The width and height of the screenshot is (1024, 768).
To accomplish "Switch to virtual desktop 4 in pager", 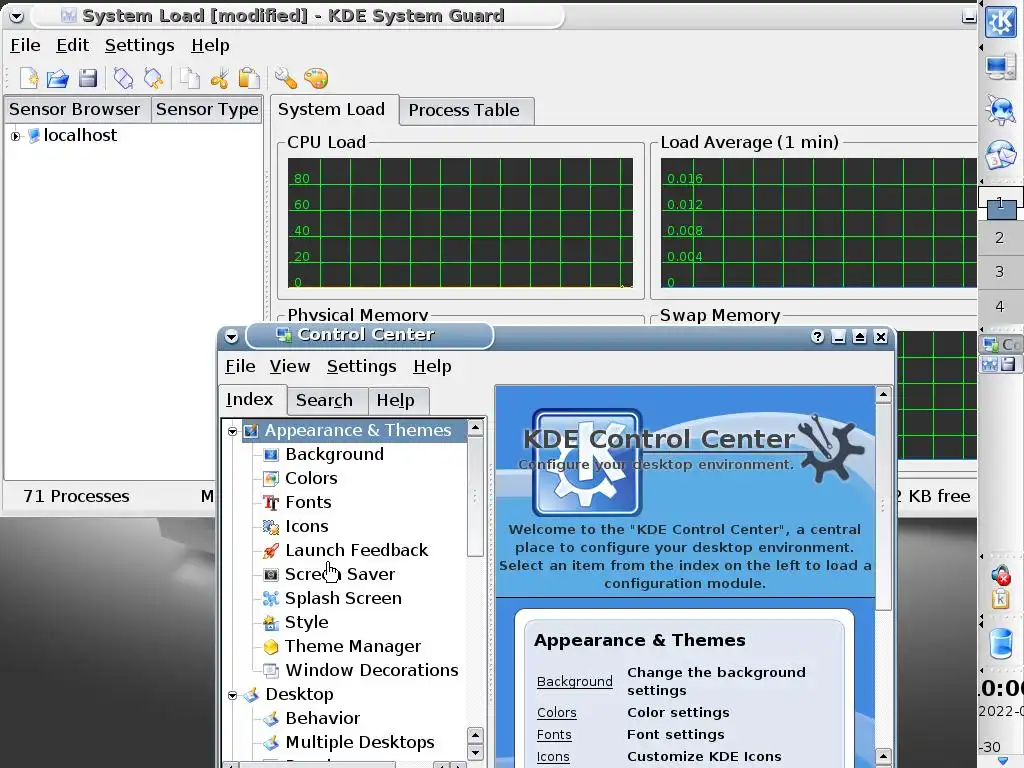I will coord(999,306).
